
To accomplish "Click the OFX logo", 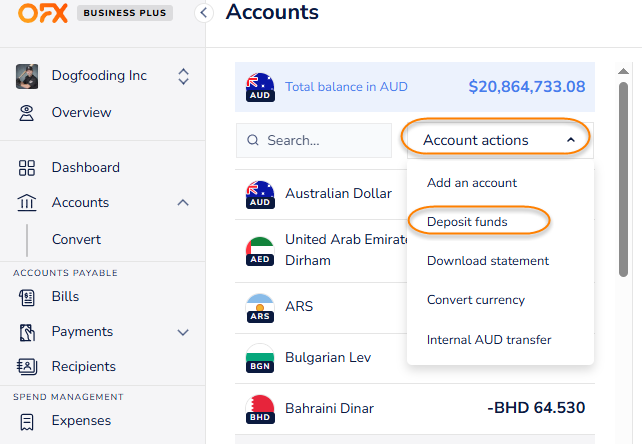I will click(x=41, y=13).
